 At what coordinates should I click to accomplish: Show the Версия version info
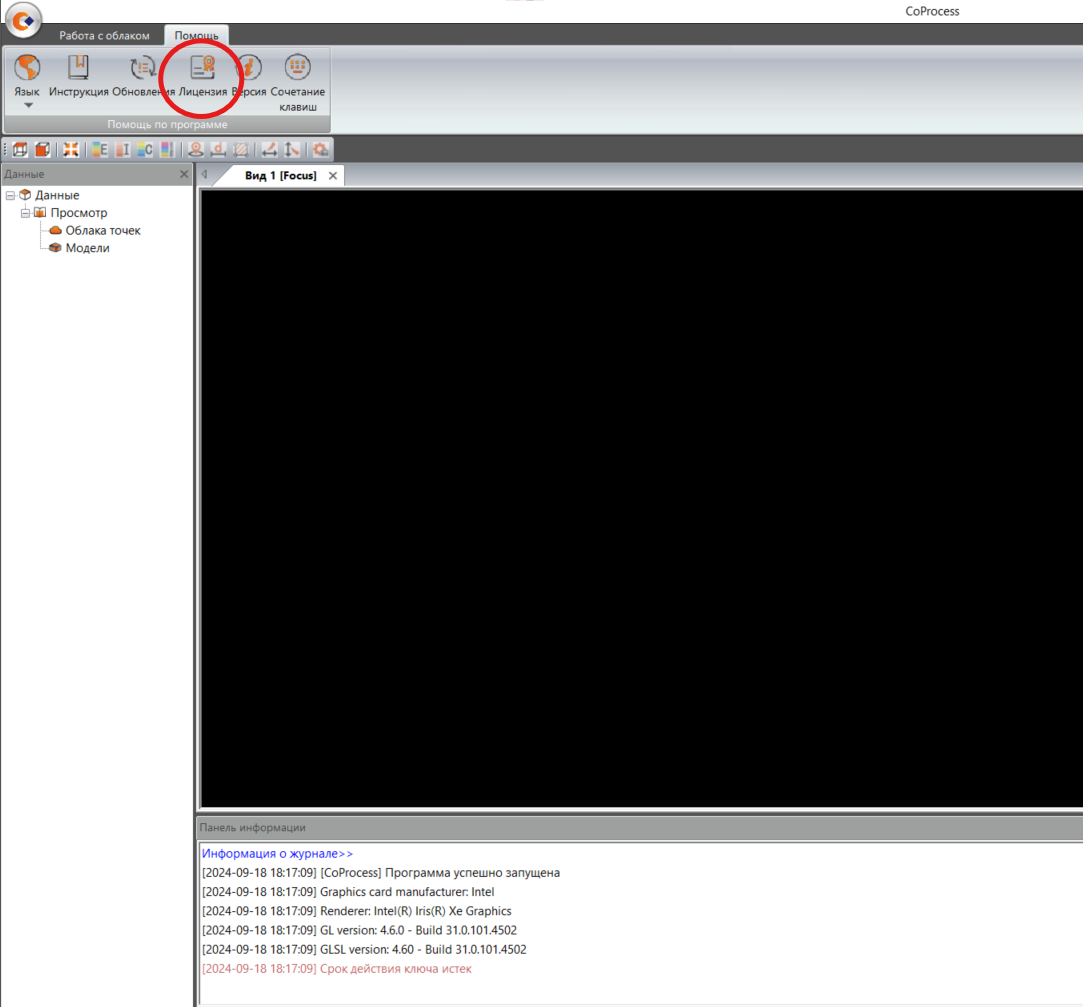click(249, 76)
